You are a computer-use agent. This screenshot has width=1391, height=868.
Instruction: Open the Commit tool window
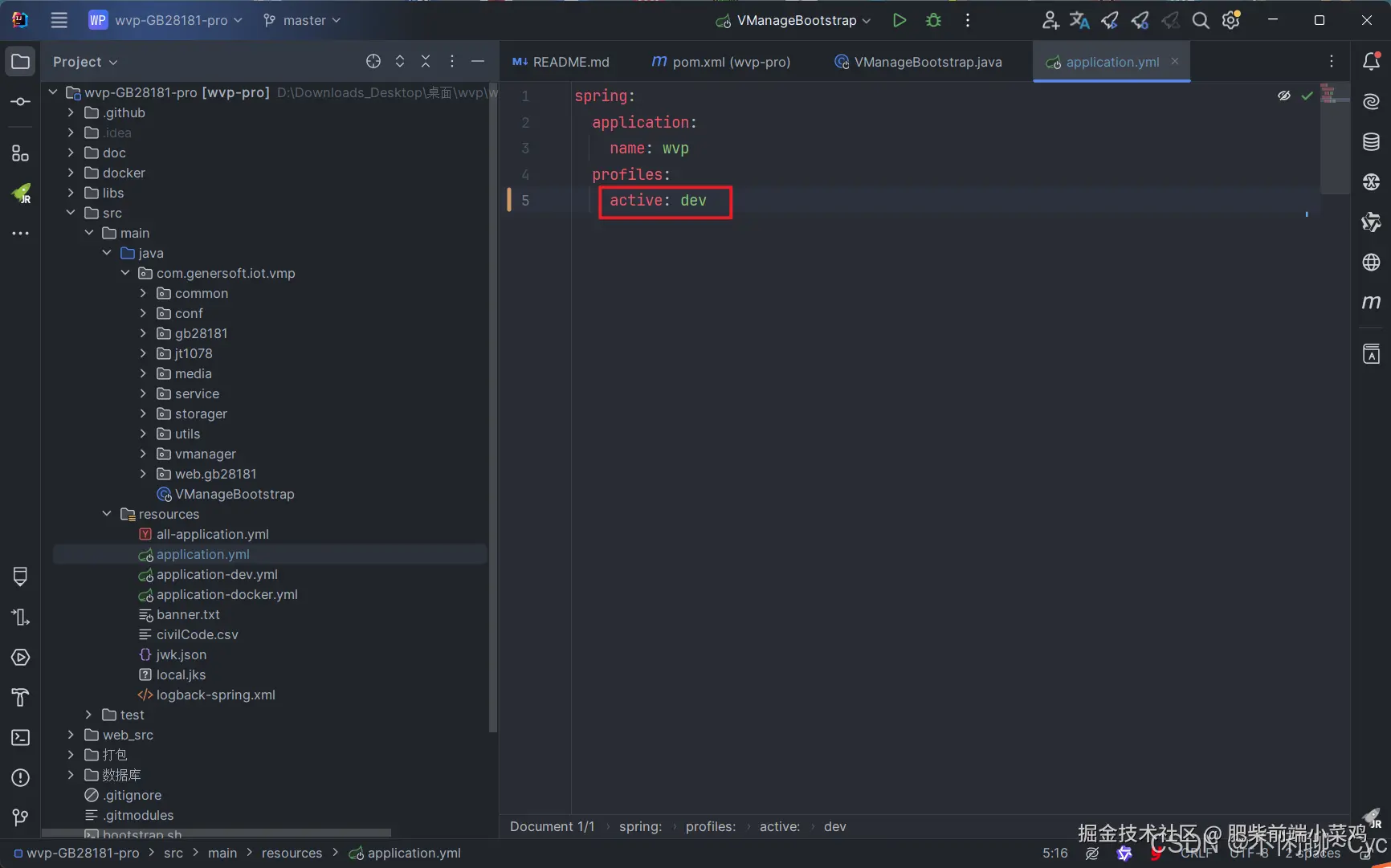pos(20,102)
